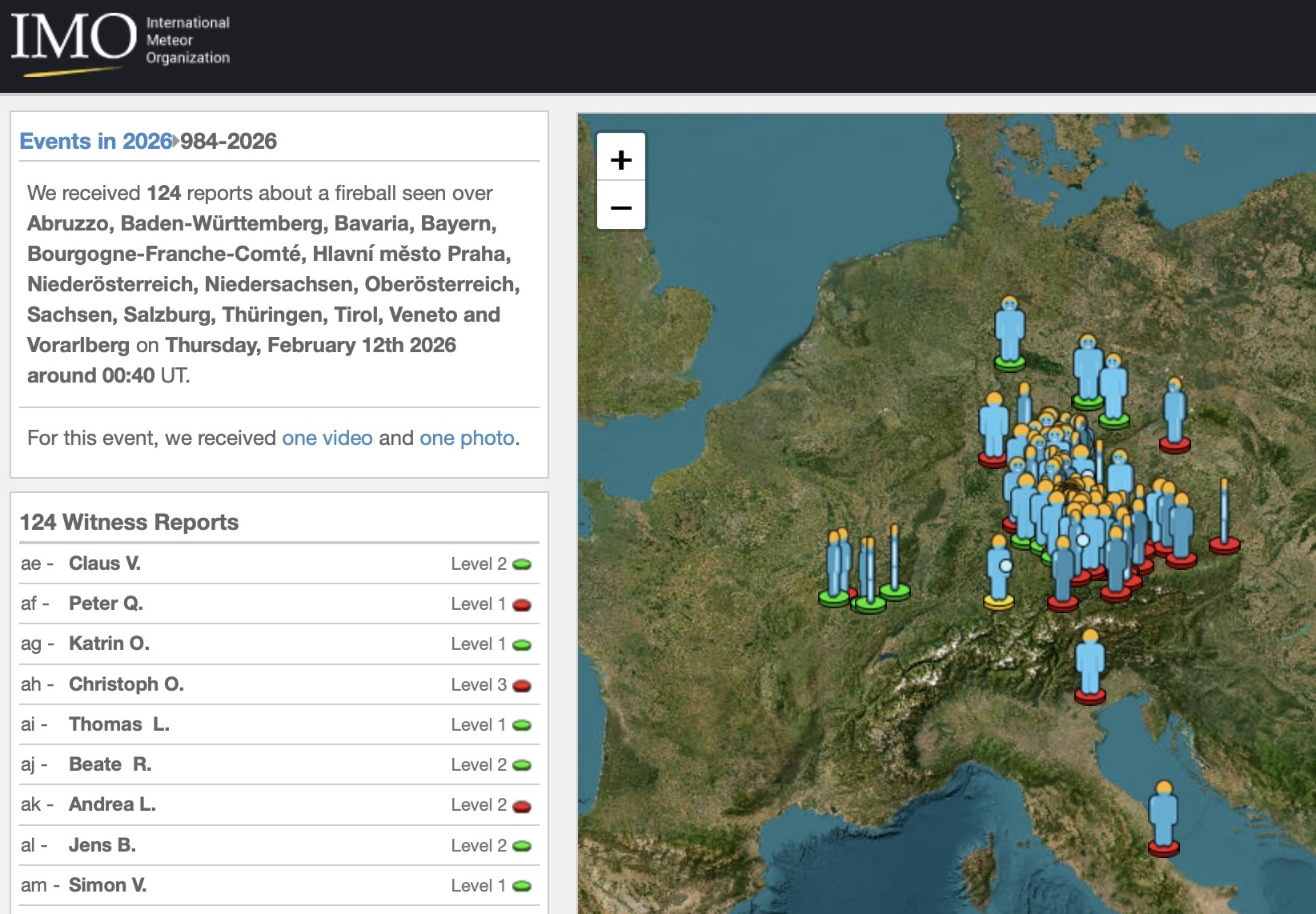Open Andrea L. witness report
Image resolution: width=1316 pixels, height=914 pixels.
(112, 804)
